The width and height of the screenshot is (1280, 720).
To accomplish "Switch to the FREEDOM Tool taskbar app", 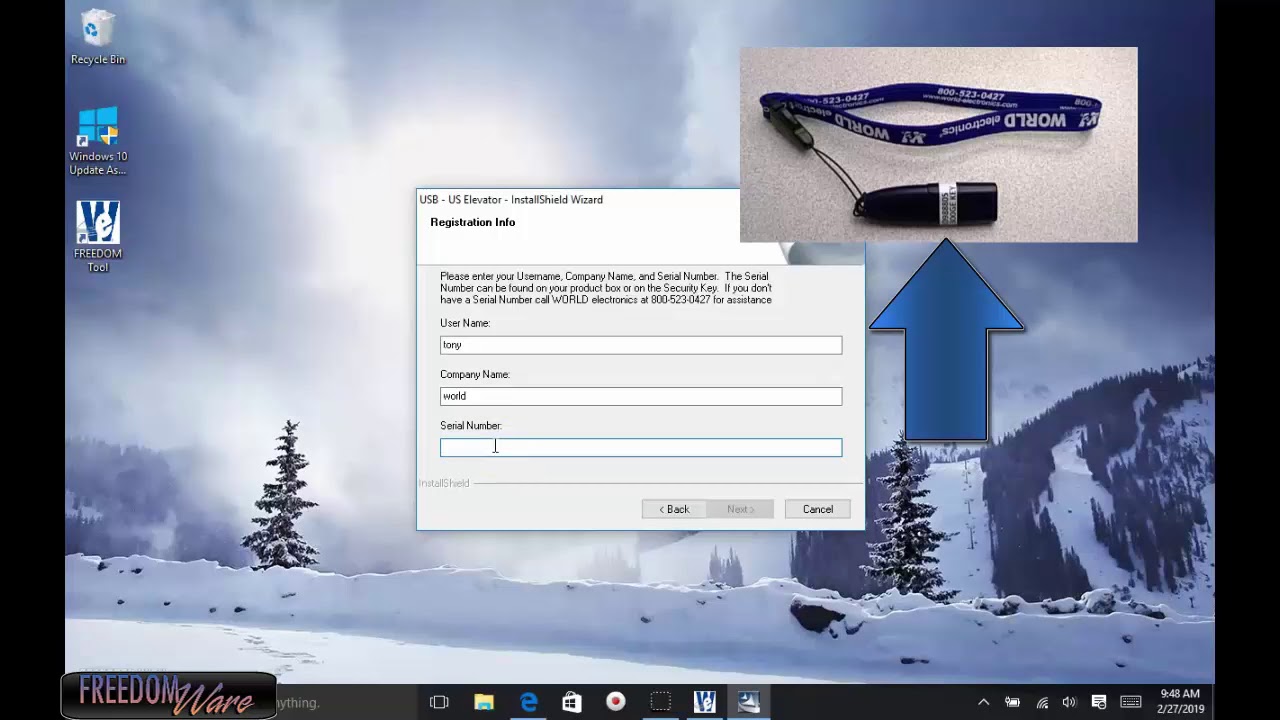I will pyautogui.click(x=704, y=702).
